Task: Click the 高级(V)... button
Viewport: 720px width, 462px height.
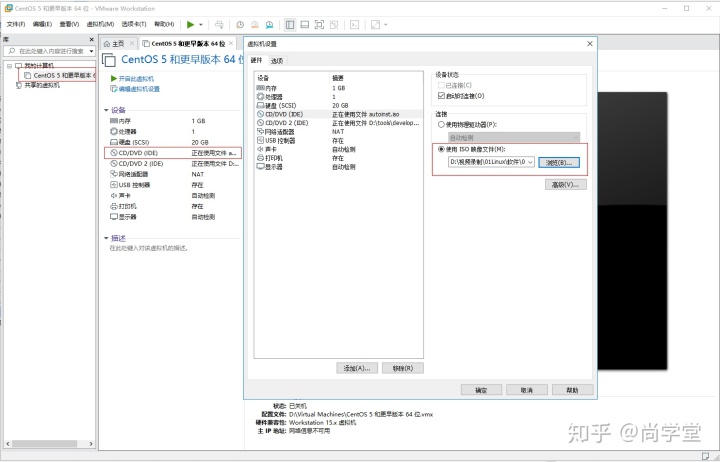Action: (565, 185)
